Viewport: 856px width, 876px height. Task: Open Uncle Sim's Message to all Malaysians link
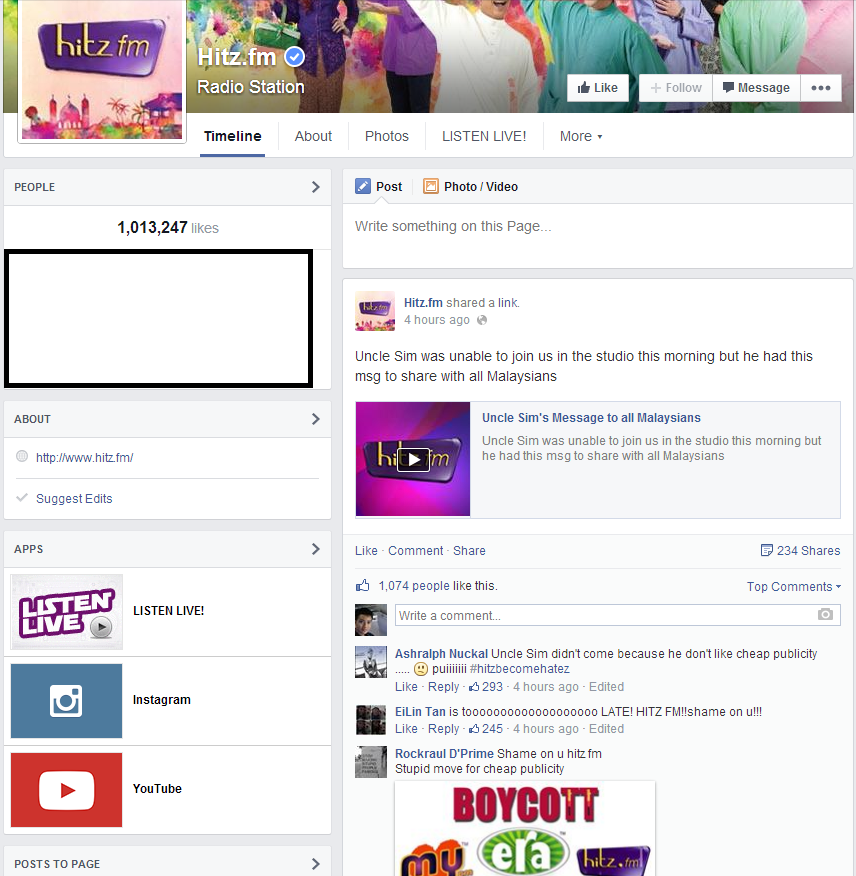click(591, 418)
